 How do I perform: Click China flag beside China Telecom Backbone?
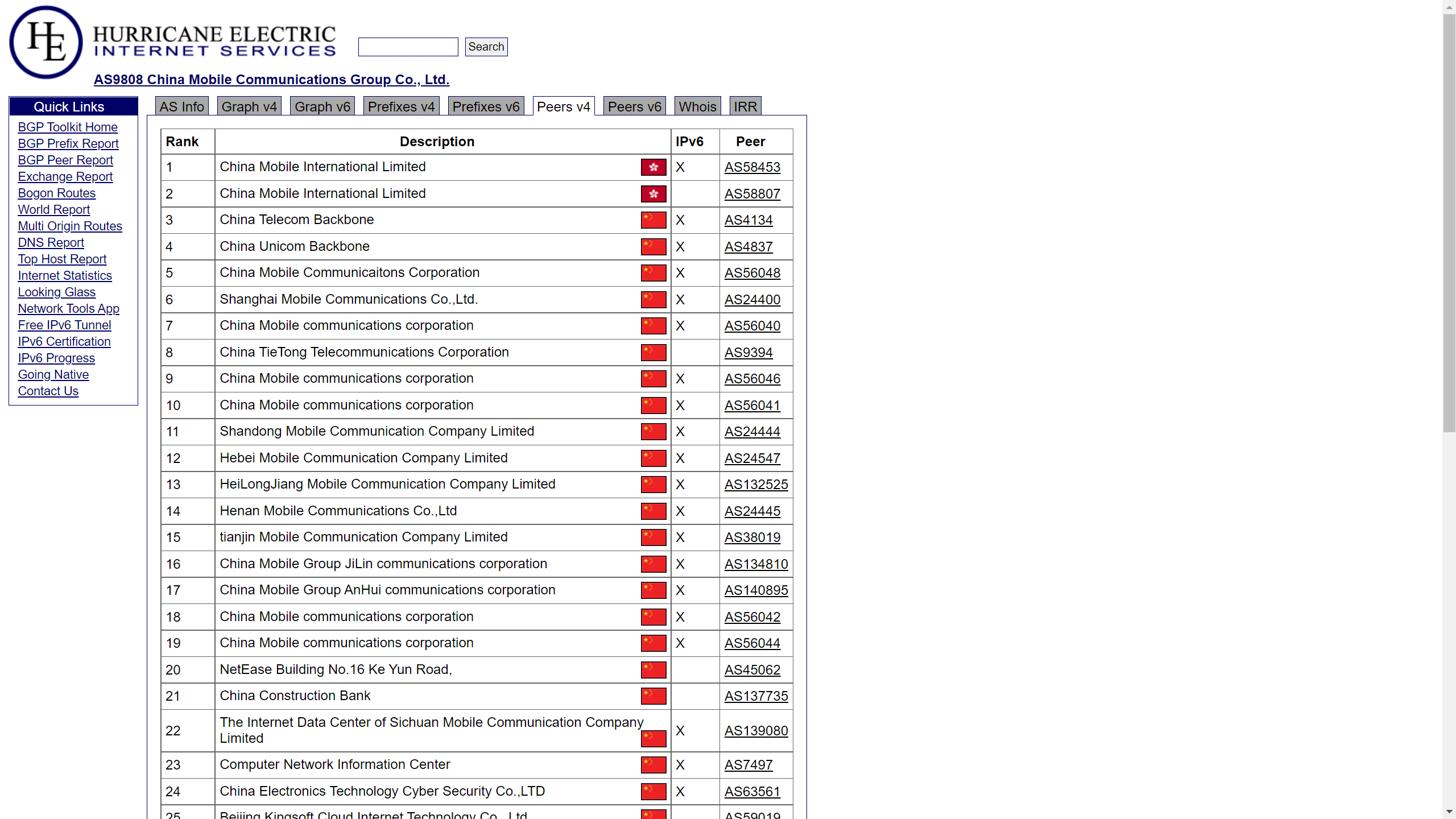(653, 220)
